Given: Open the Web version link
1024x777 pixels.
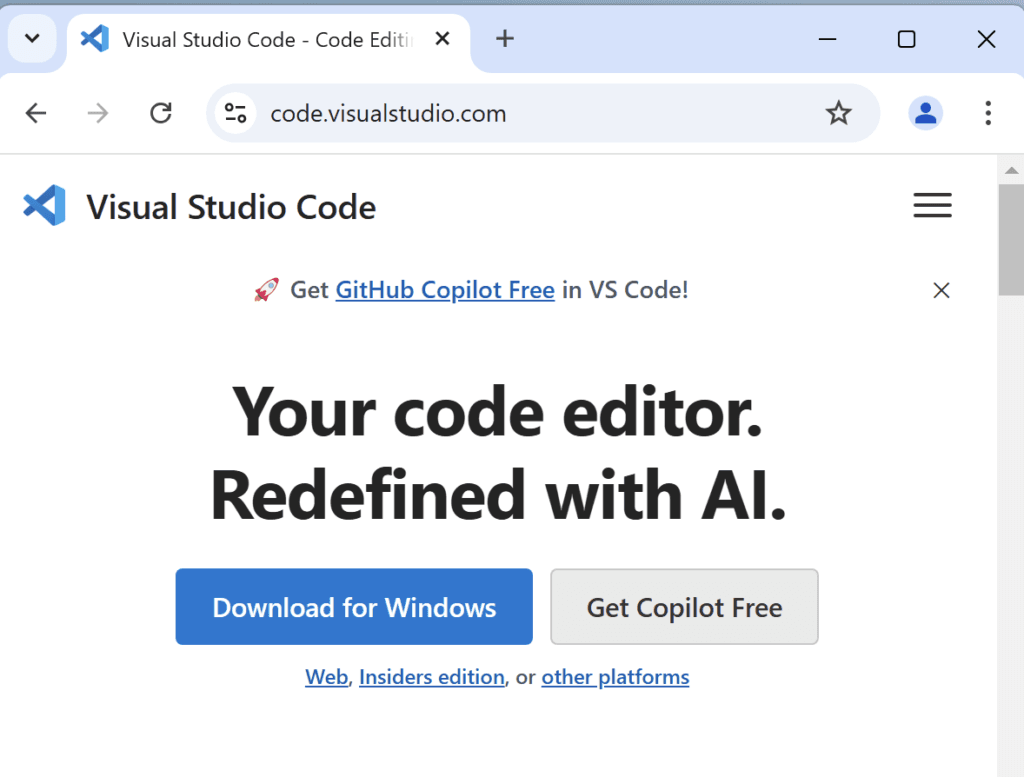Looking at the screenshot, I should pyautogui.click(x=327, y=677).
